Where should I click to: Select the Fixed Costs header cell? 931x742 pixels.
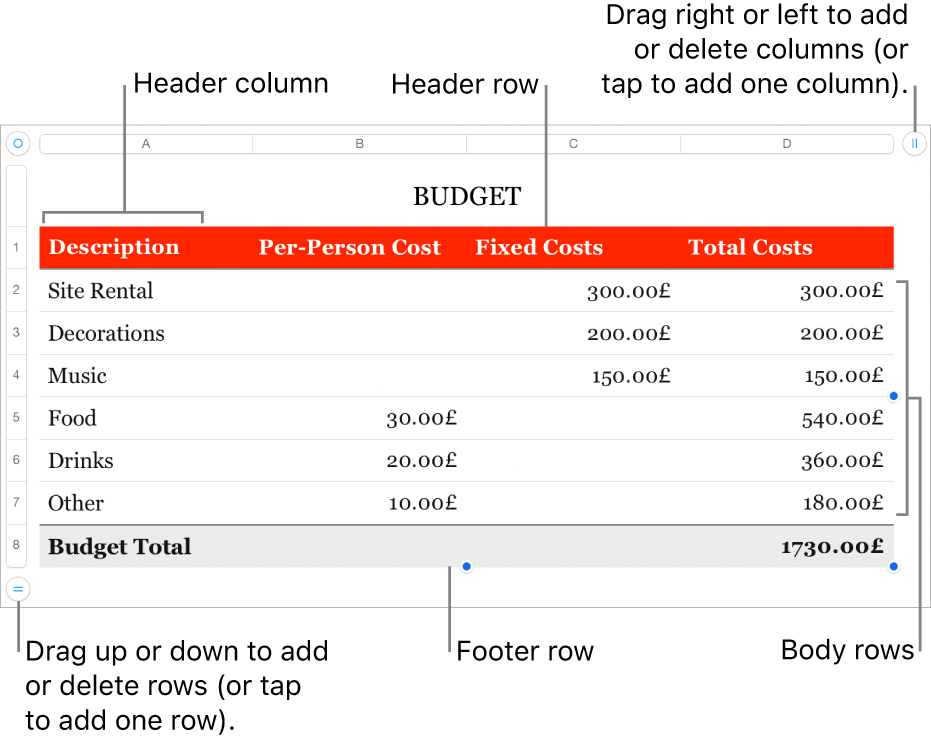[539, 248]
